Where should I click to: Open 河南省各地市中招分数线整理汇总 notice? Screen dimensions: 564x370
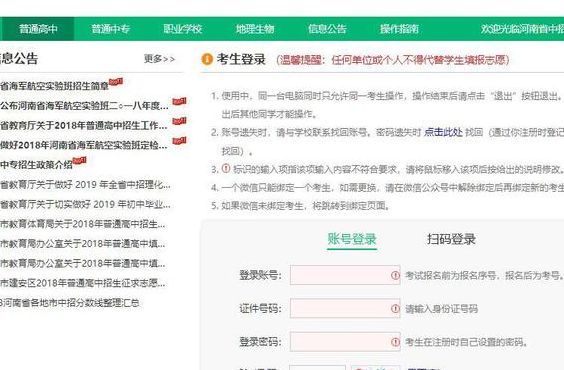pos(69,303)
